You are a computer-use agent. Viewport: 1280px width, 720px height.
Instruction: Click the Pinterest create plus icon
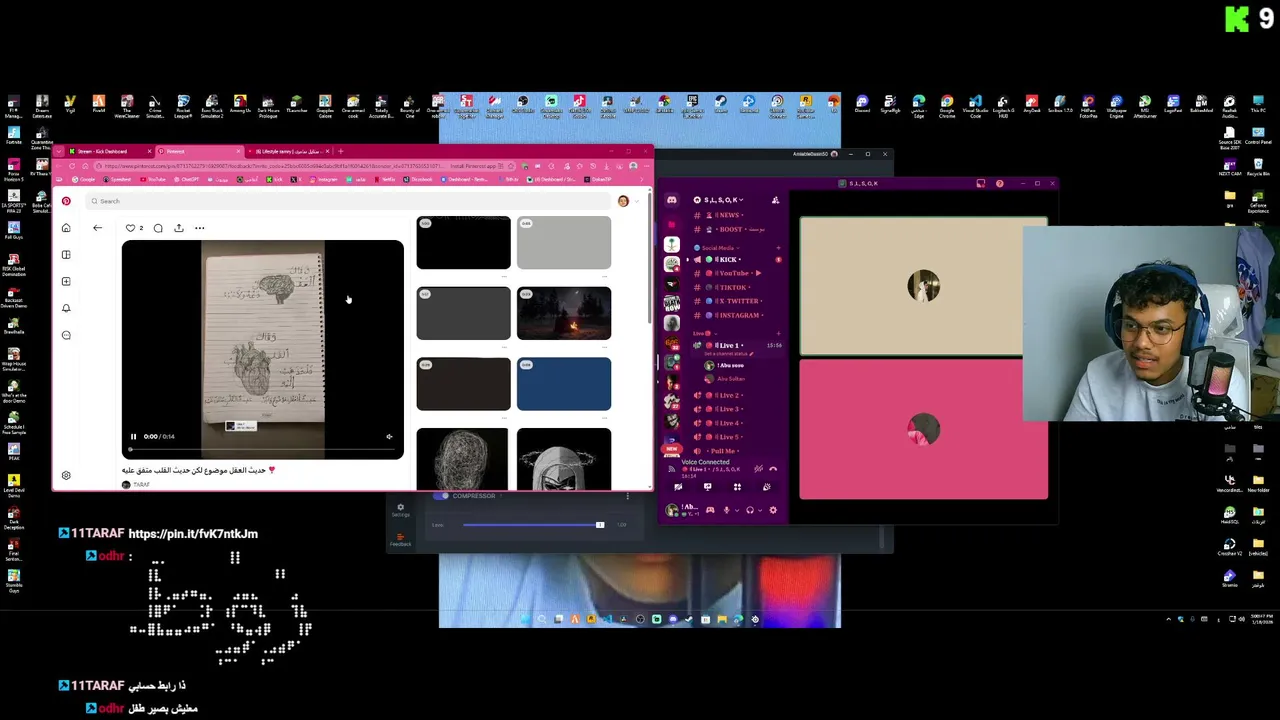66,281
